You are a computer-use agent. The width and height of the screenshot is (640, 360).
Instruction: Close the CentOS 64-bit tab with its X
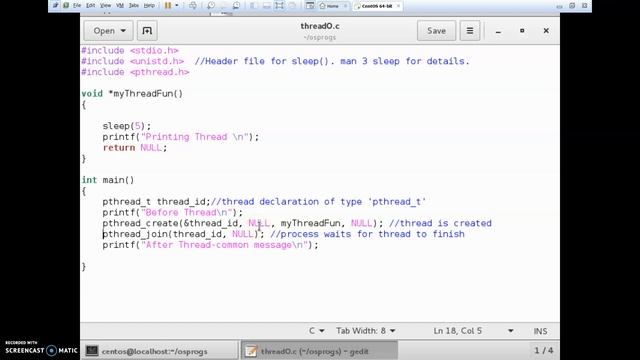click(398, 6)
